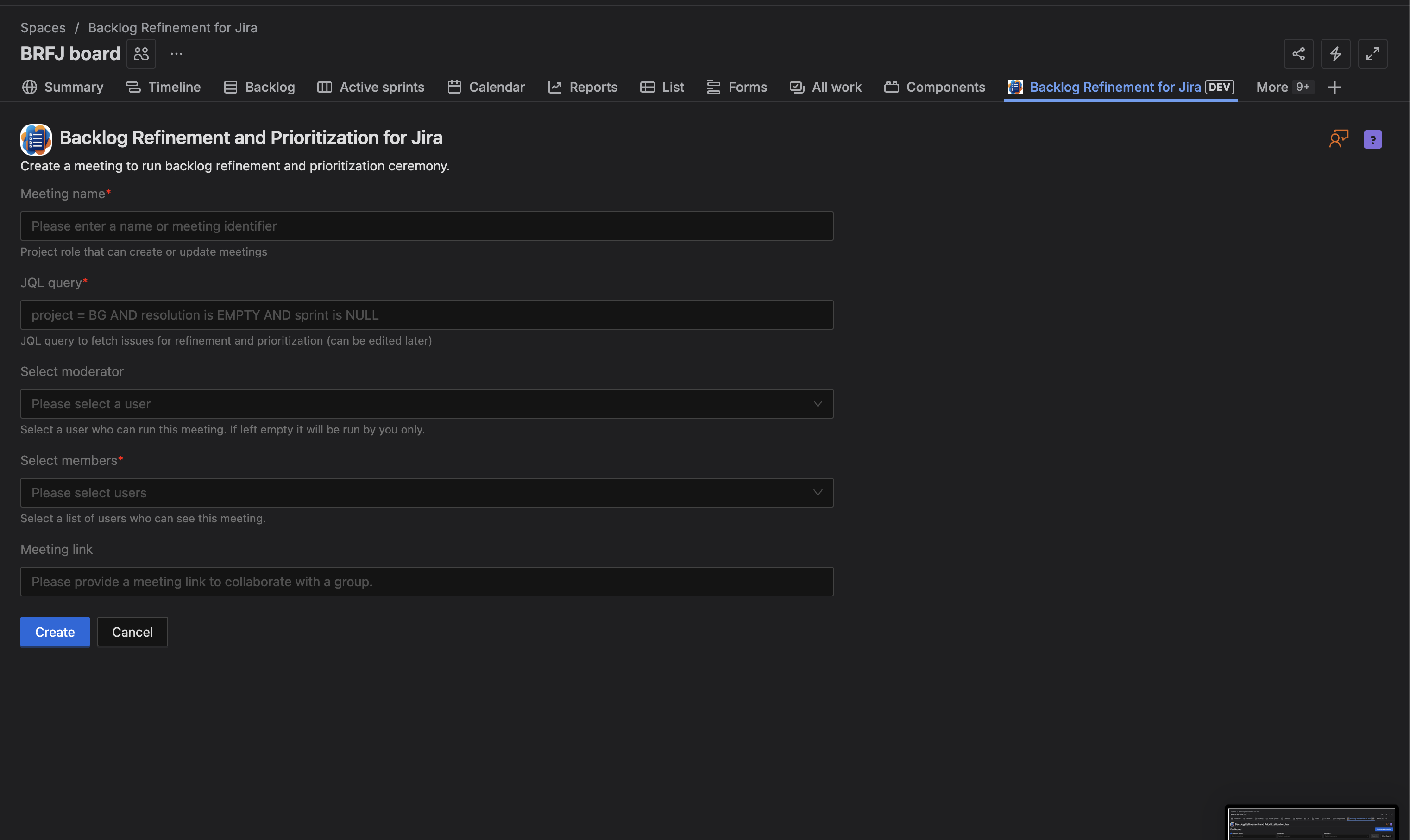Click the share icon at top right
Image resolution: width=1410 pixels, height=840 pixels.
[x=1298, y=54]
